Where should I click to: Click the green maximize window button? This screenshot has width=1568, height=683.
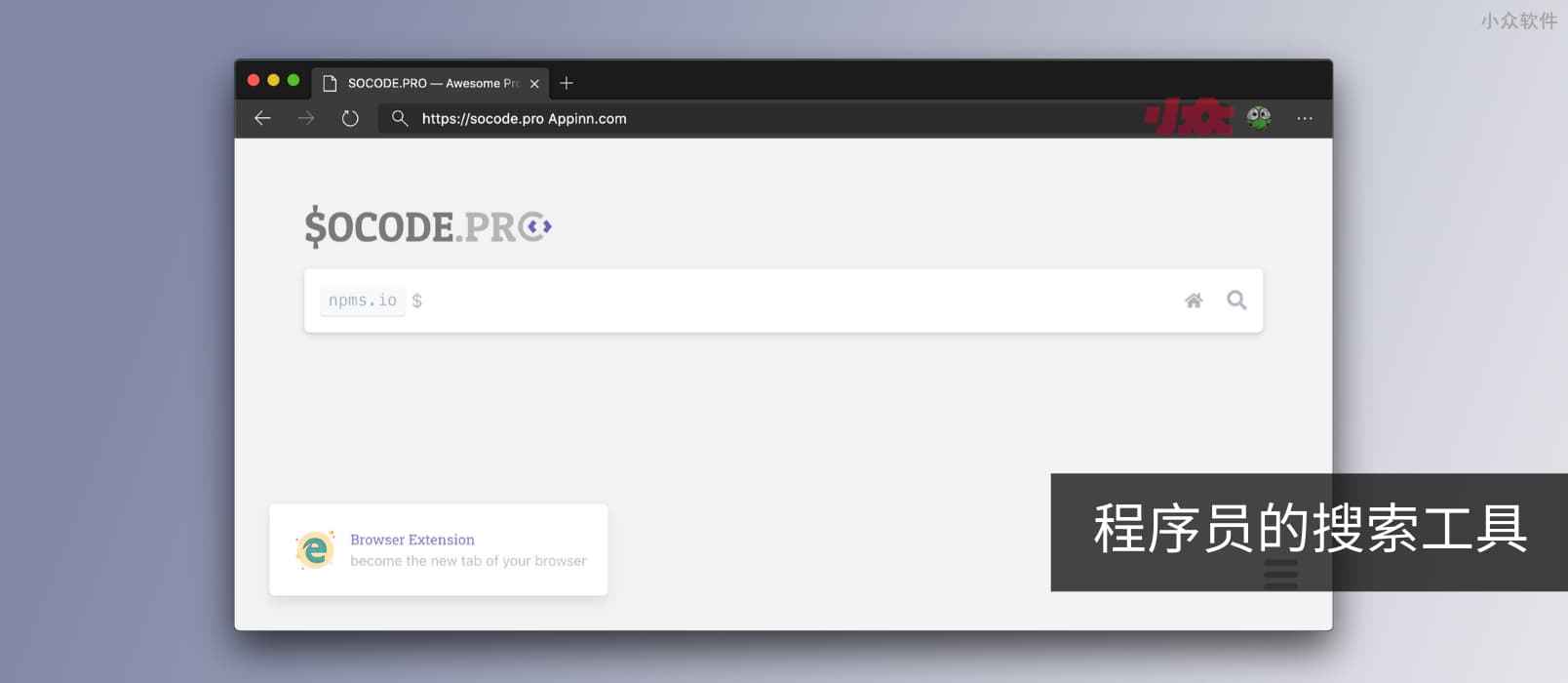294,80
